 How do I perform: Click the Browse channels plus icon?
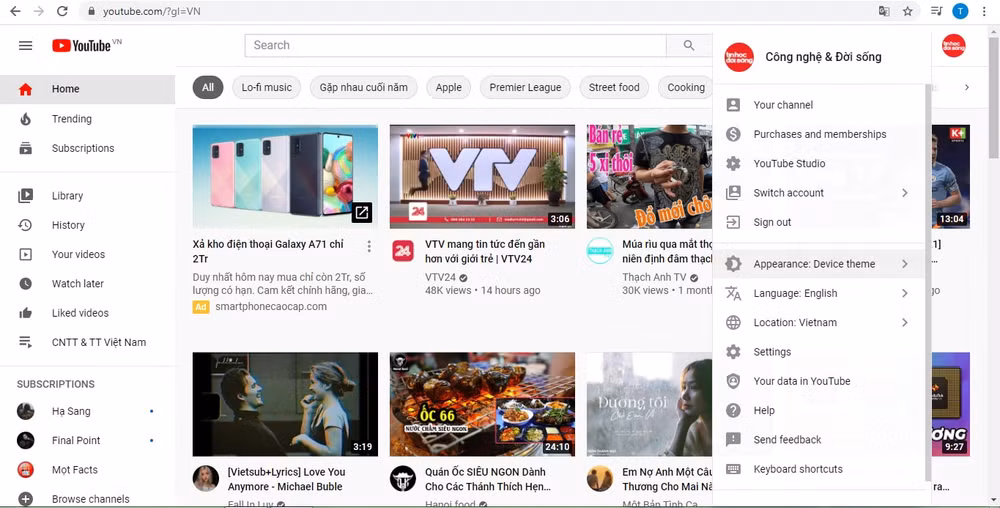pos(26,499)
